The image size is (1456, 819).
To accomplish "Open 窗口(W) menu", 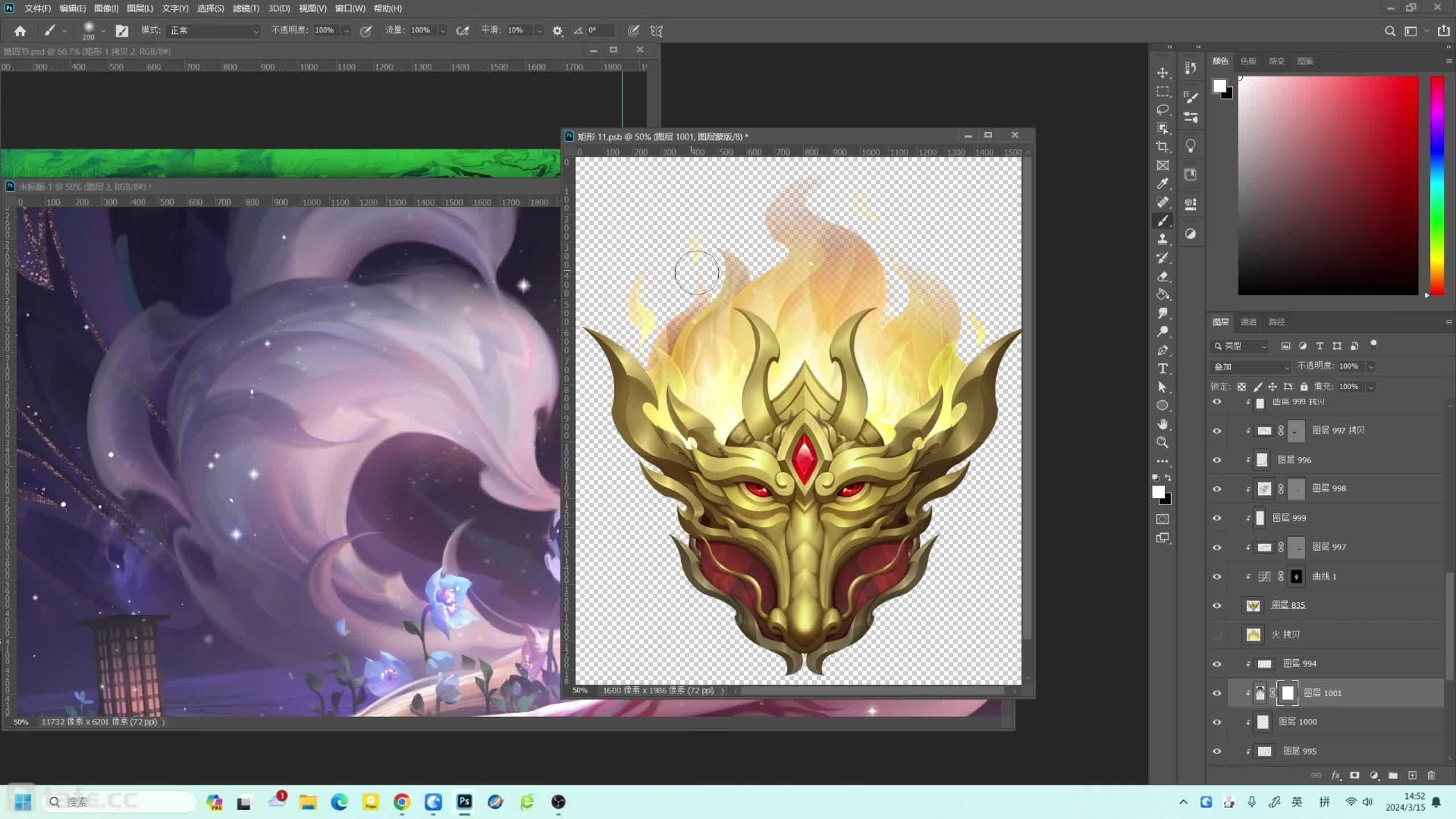I will pos(350,9).
